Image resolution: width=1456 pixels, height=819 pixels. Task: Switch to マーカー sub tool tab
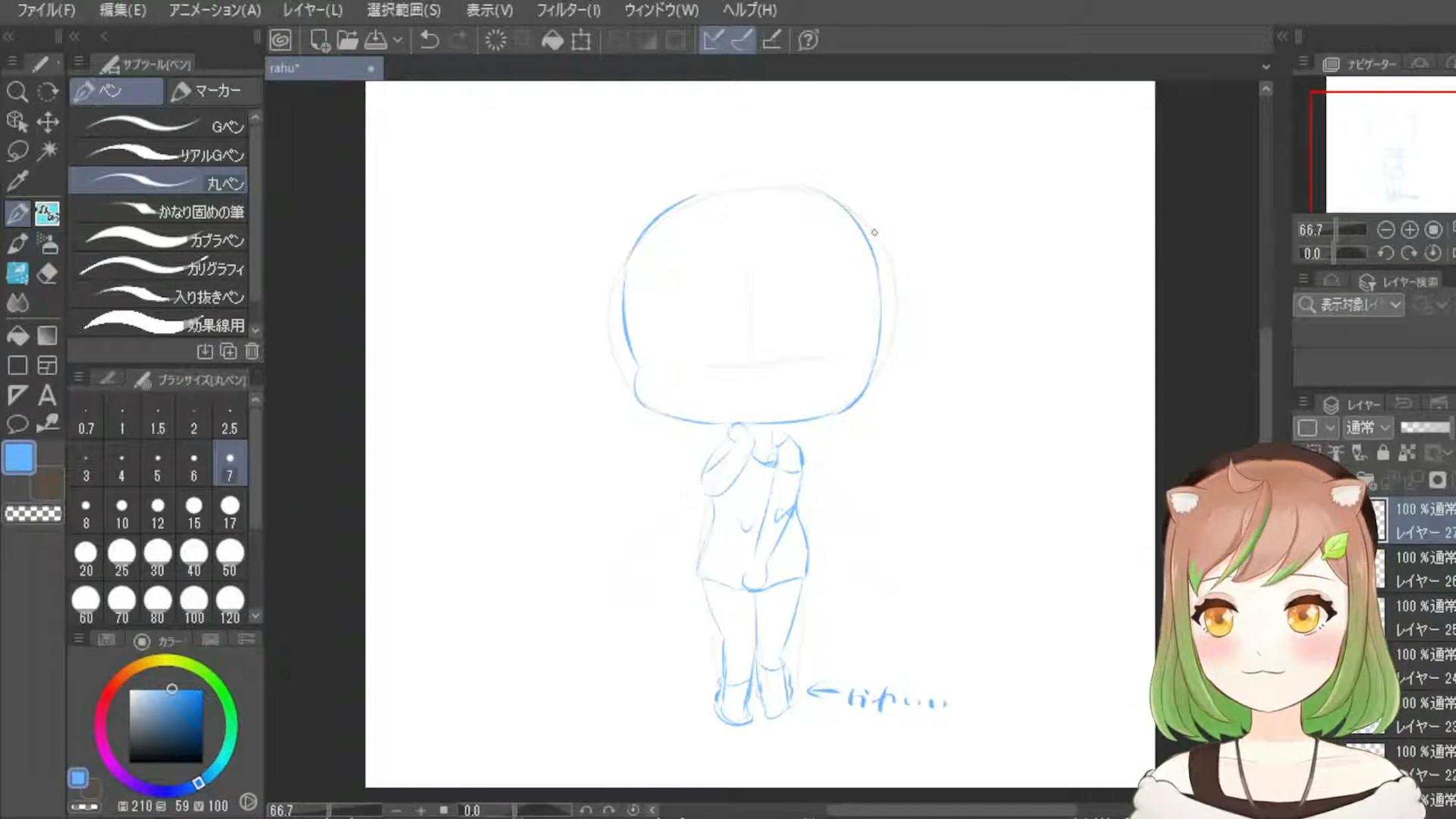(206, 91)
